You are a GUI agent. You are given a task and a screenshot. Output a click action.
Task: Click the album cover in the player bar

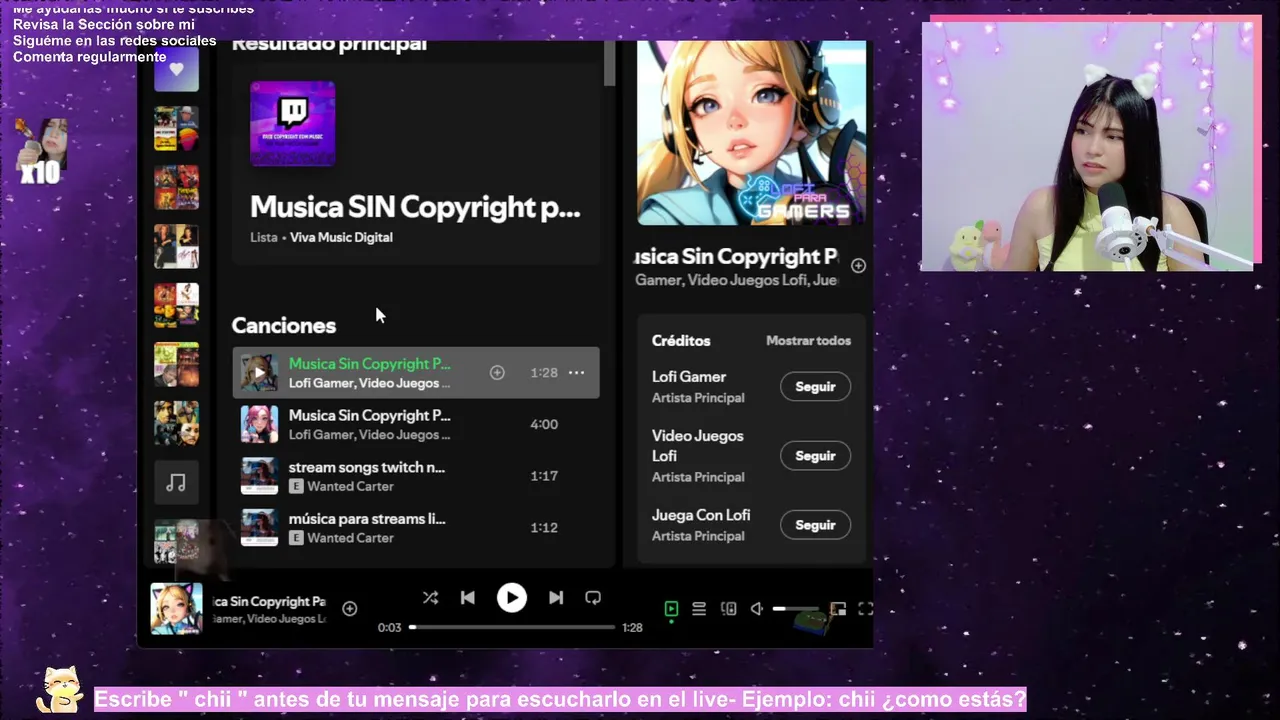[176, 608]
